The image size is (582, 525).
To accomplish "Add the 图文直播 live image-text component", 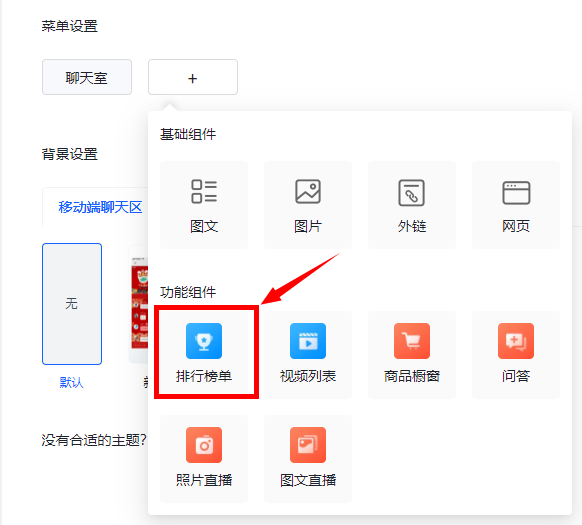I will point(308,459).
